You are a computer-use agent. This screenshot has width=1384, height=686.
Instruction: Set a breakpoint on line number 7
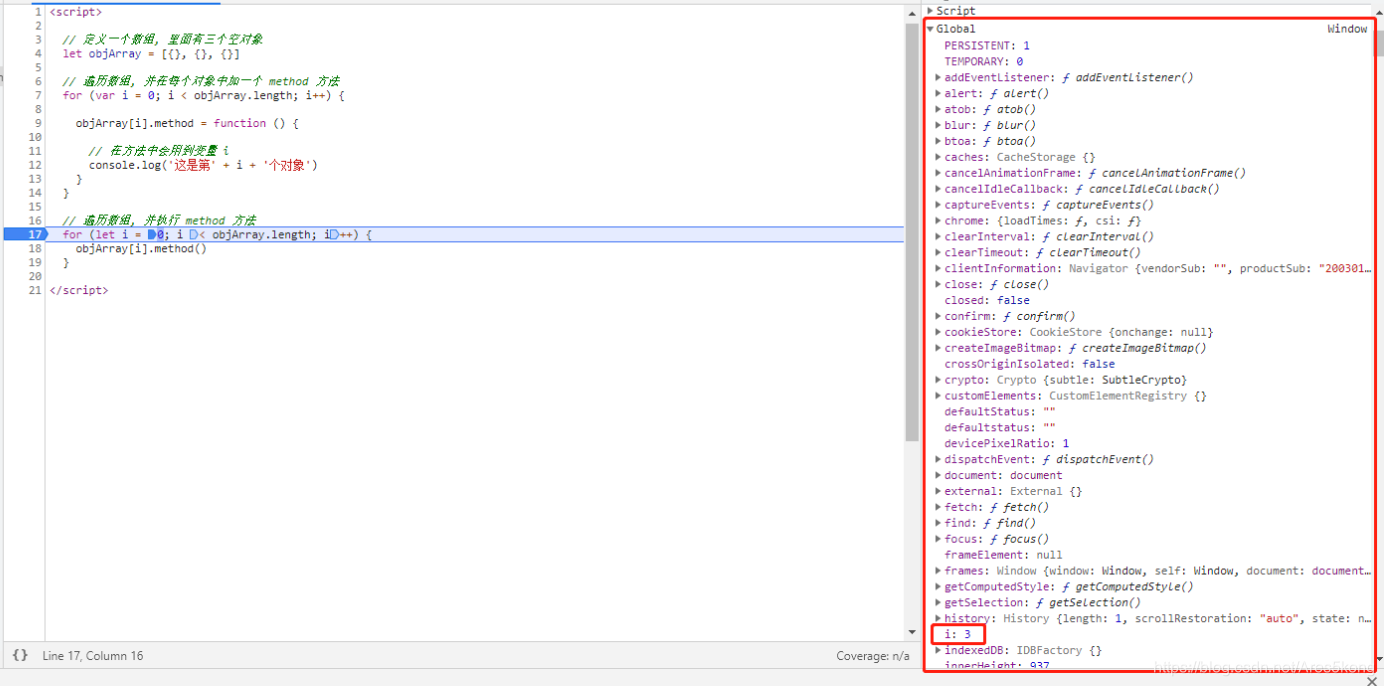pyautogui.click(x=38, y=95)
